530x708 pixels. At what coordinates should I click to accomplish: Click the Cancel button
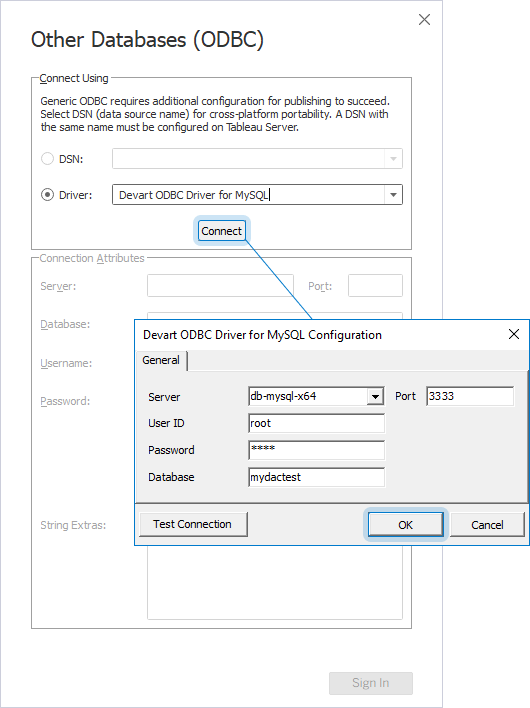pos(487,525)
